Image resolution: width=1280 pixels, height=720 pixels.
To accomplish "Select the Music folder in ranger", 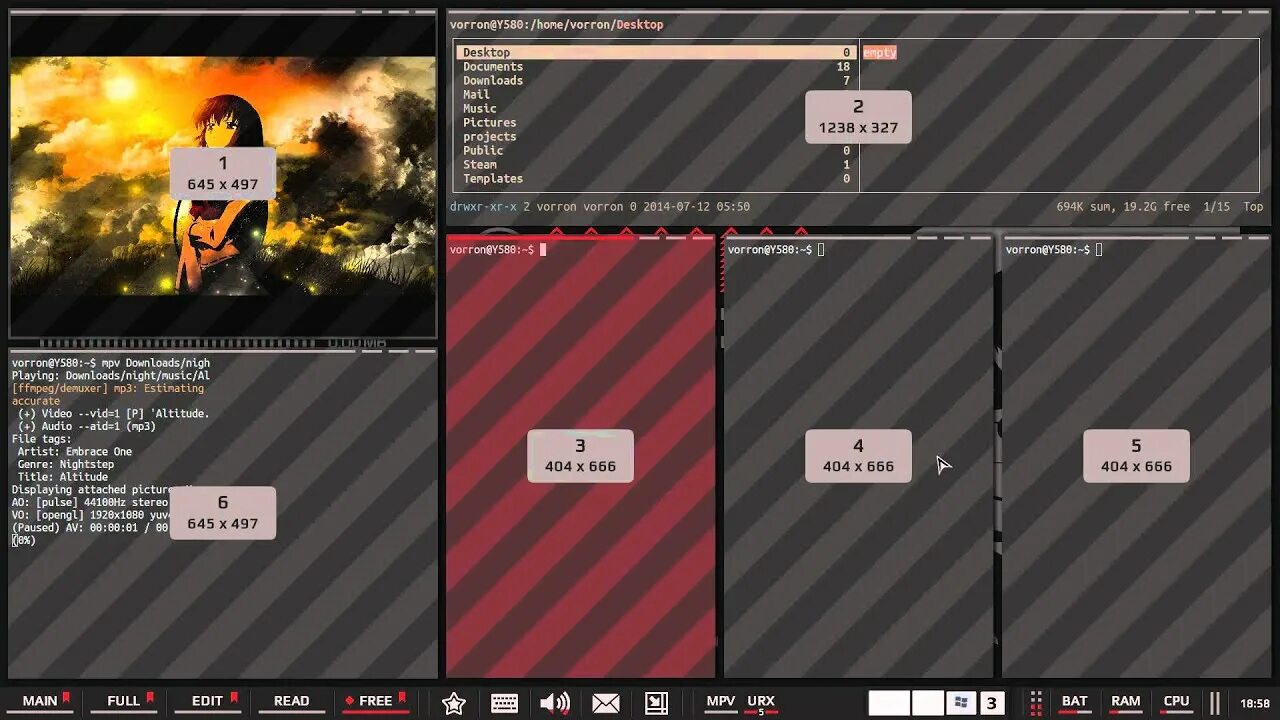I will [x=657, y=108].
